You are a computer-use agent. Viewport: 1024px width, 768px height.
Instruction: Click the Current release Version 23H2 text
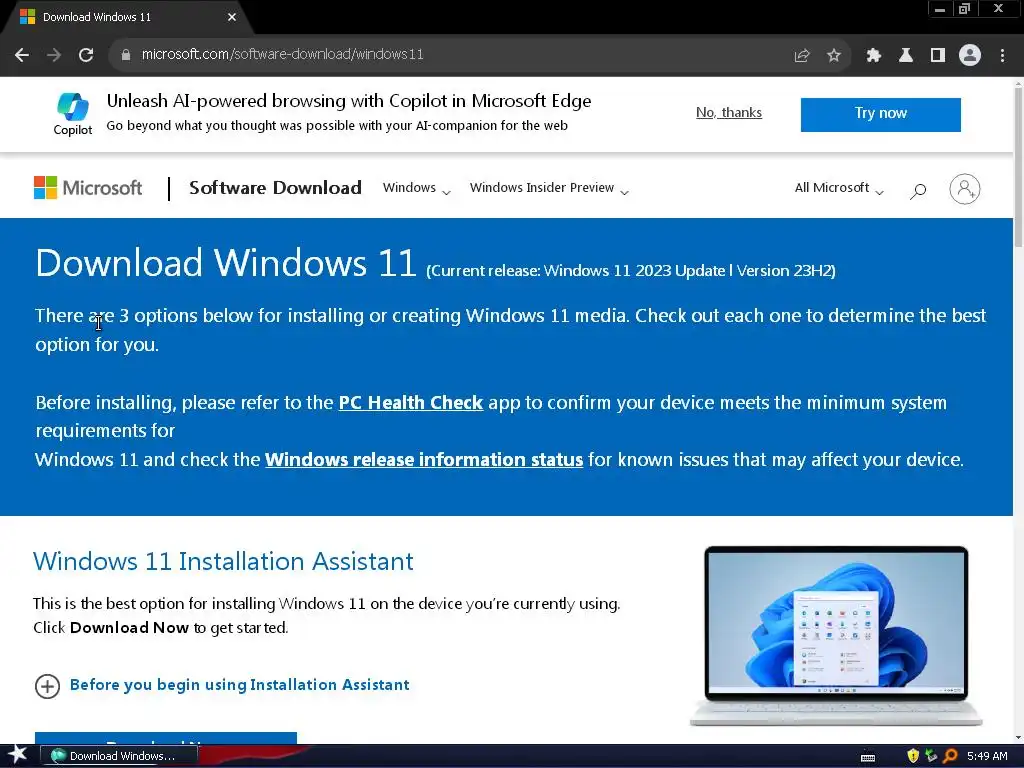[x=631, y=271]
